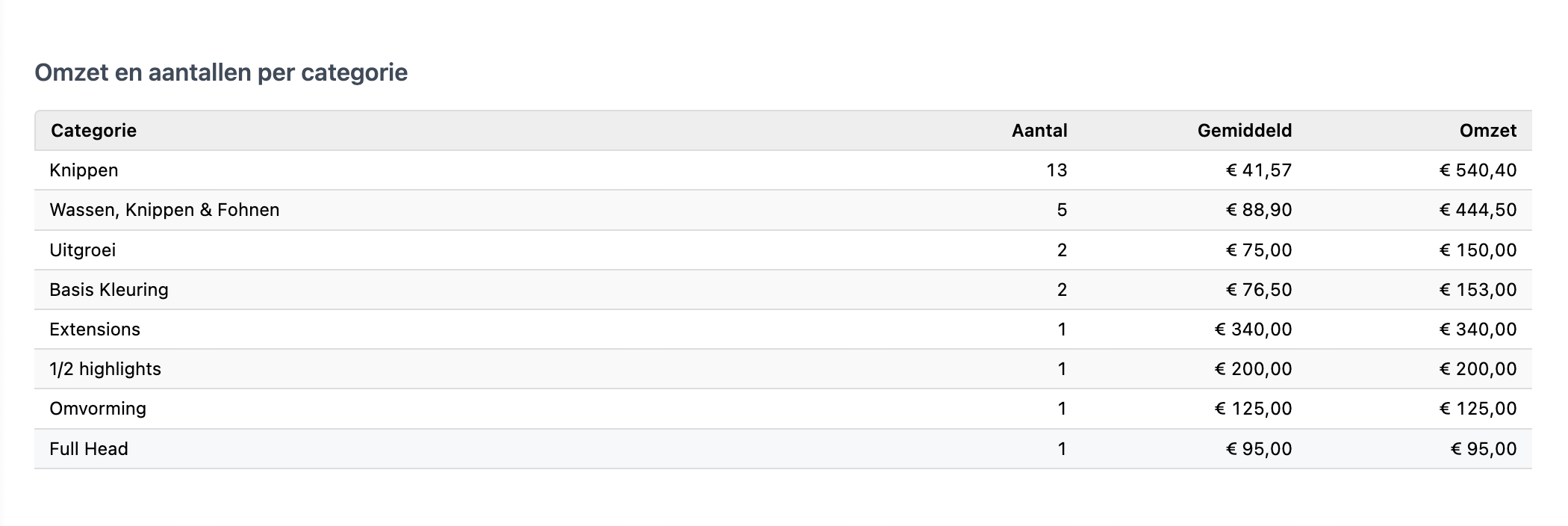Select the € 444,50 revenue cell
The width and height of the screenshot is (1568, 526).
point(1478,210)
